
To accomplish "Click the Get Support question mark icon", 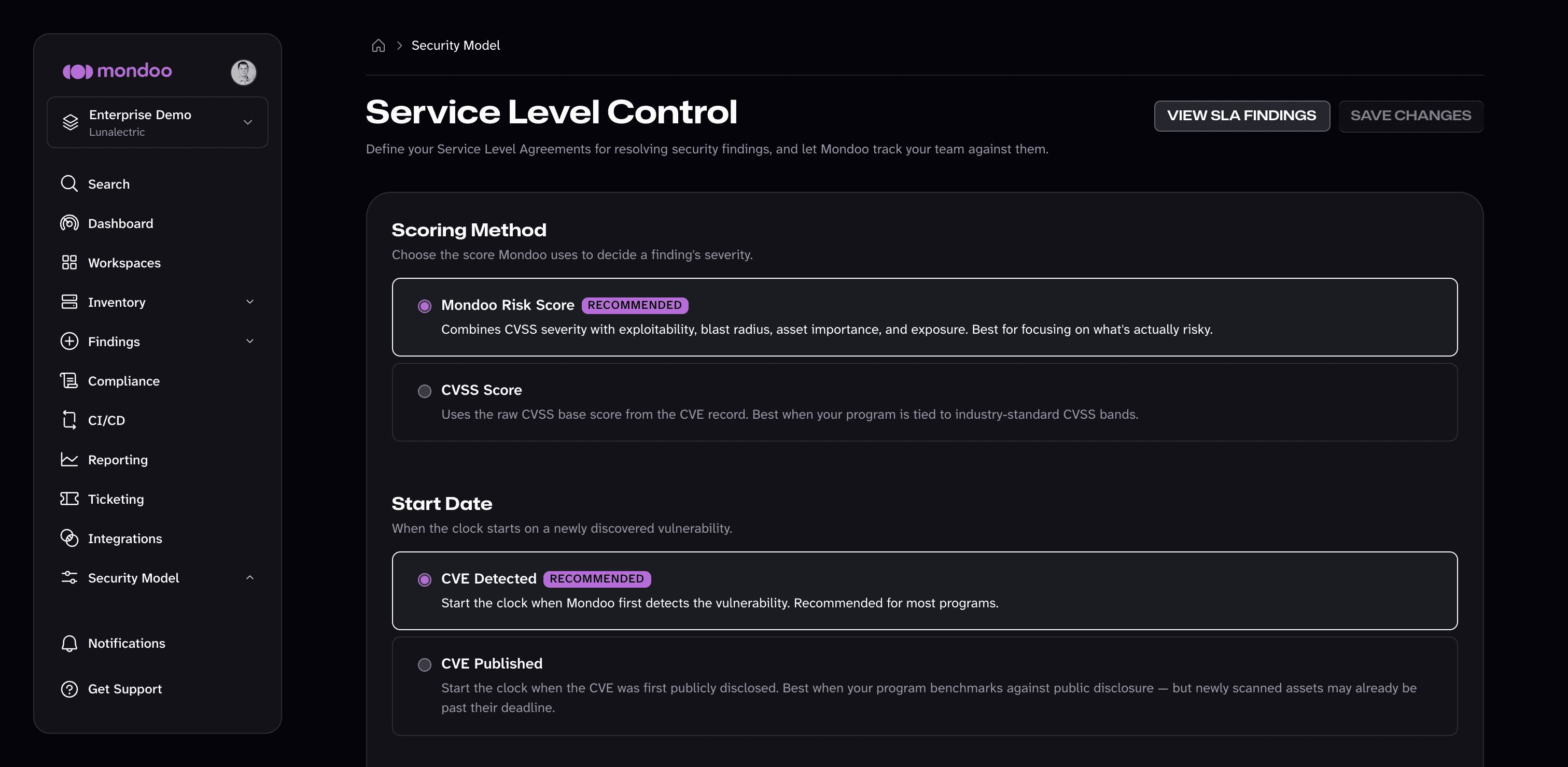I will tap(69, 689).
